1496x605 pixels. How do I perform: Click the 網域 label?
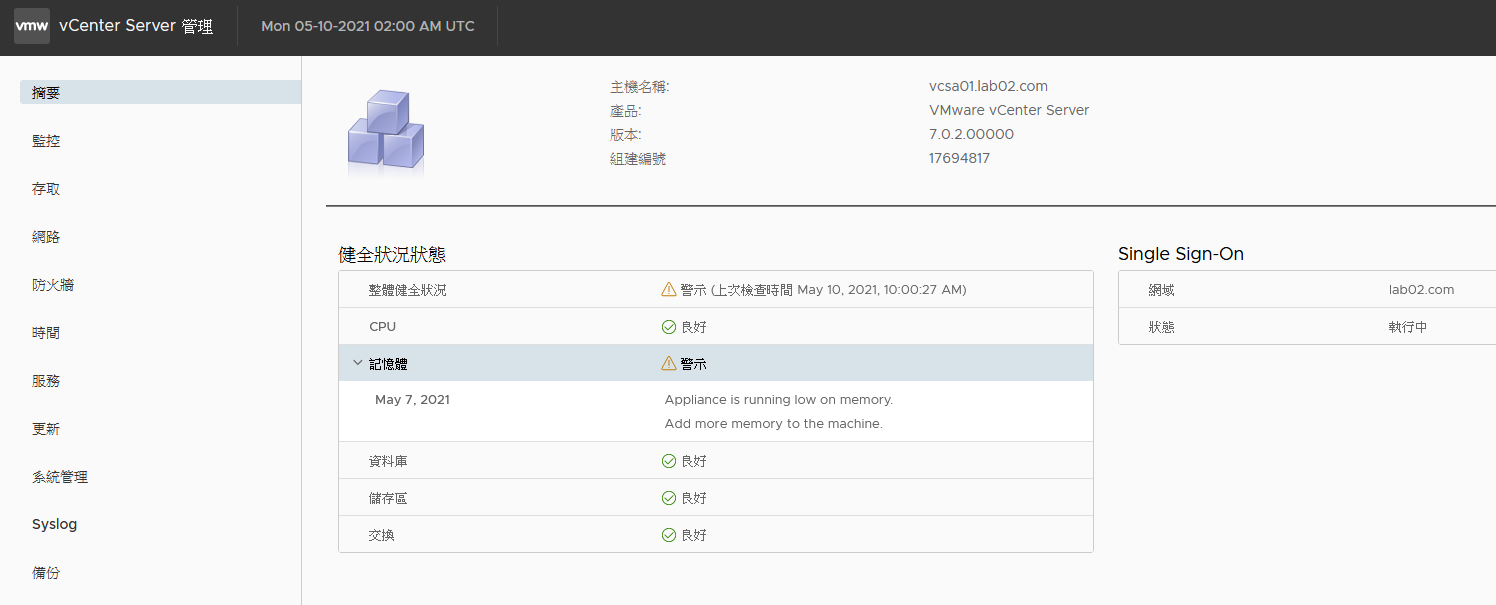1161,290
